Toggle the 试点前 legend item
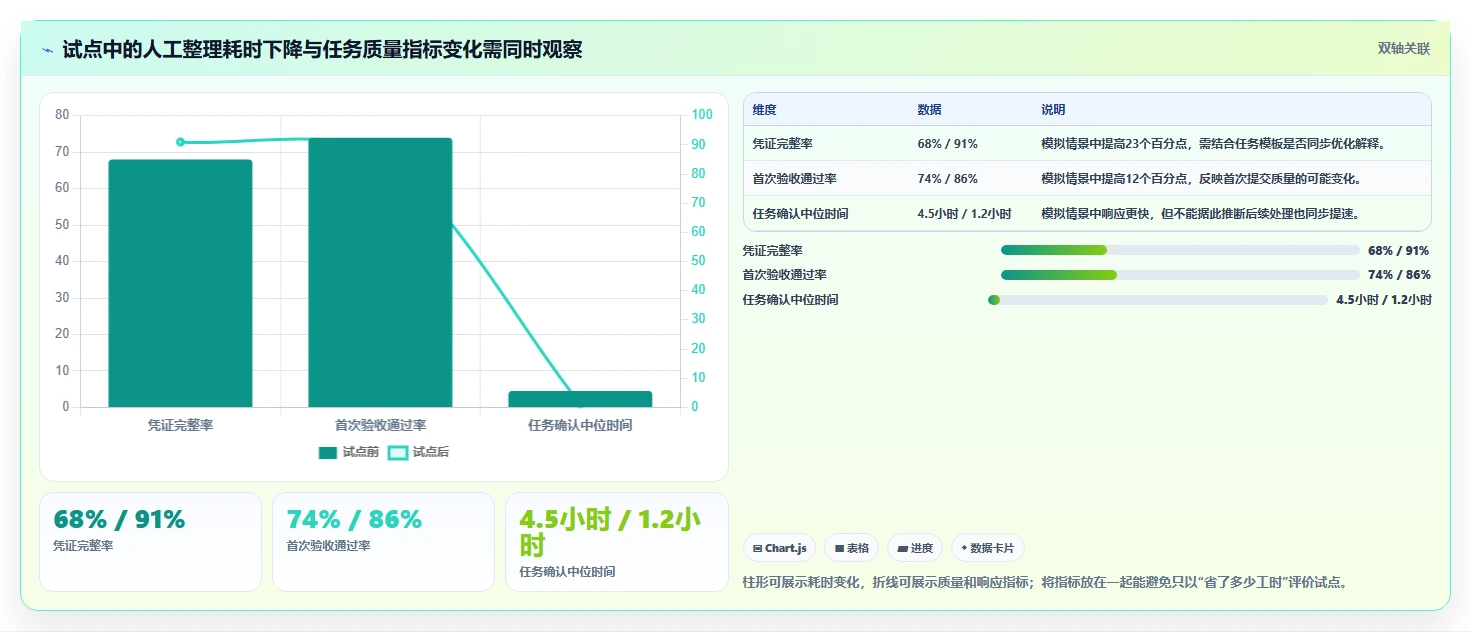The width and height of the screenshot is (1471, 632). pos(349,452)
